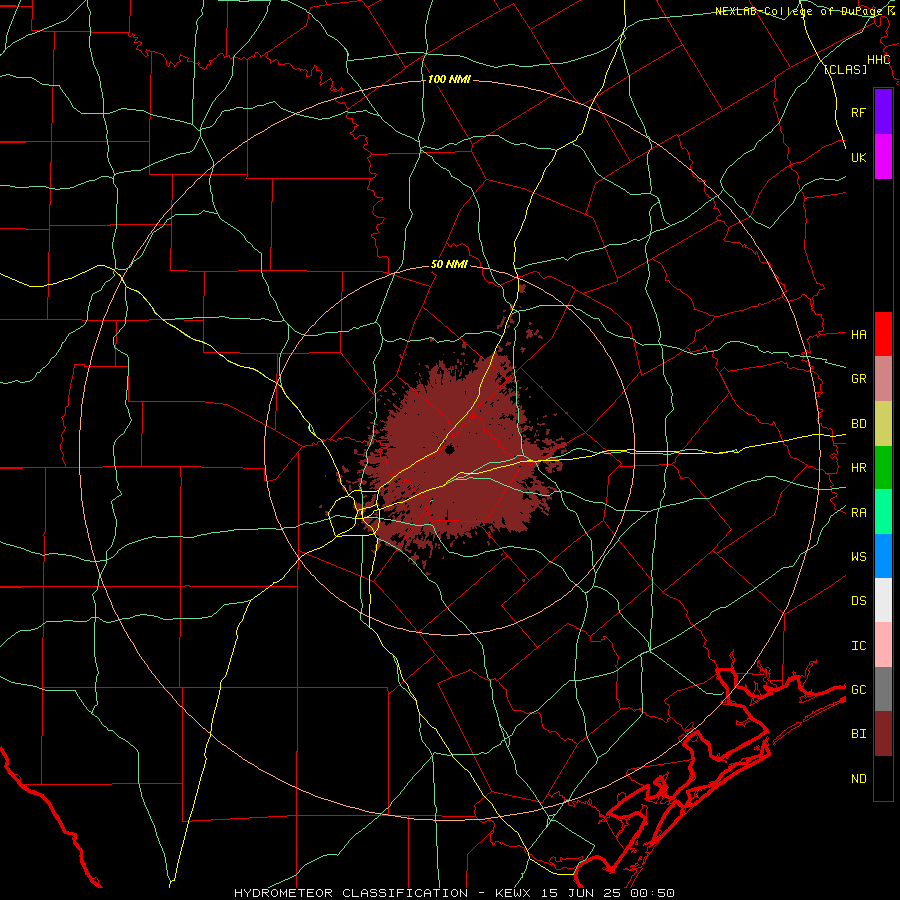Click the BD legend label
This screenshot has height=900, width=900.
point(858,424)
